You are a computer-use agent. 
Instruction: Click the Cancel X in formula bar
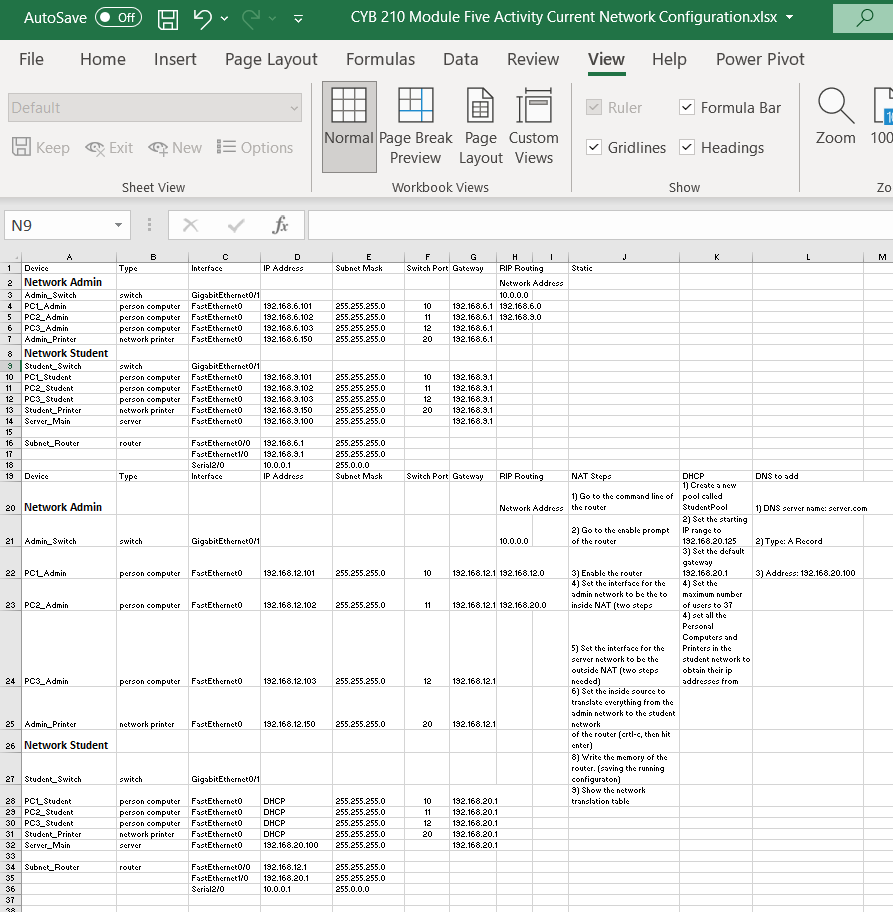(190, 225)
